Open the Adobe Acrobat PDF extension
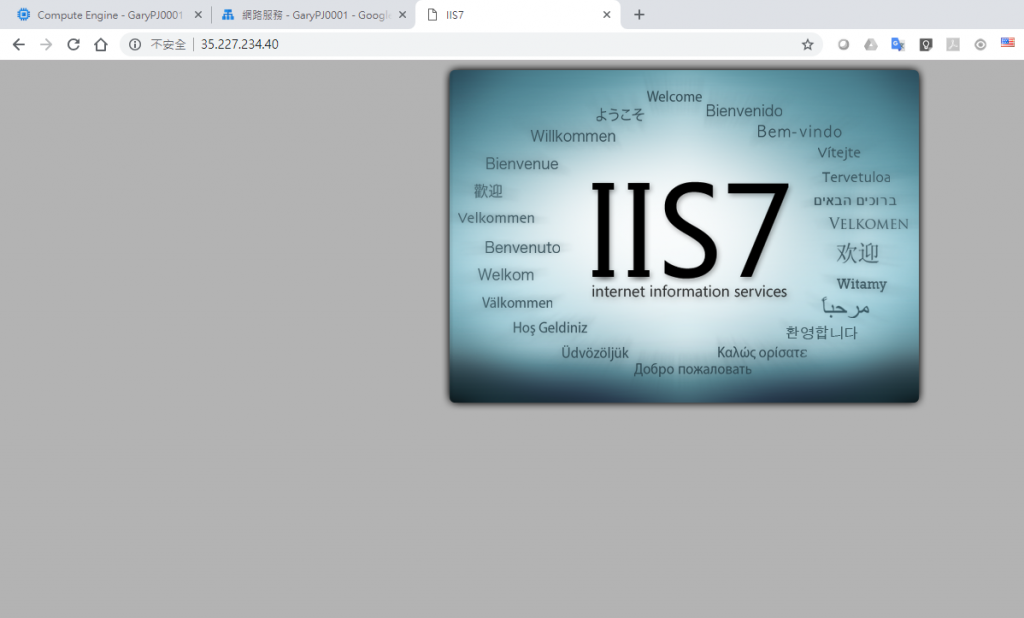The height and width of the screenshot is (618, 1024). click(x=953, y=44)
